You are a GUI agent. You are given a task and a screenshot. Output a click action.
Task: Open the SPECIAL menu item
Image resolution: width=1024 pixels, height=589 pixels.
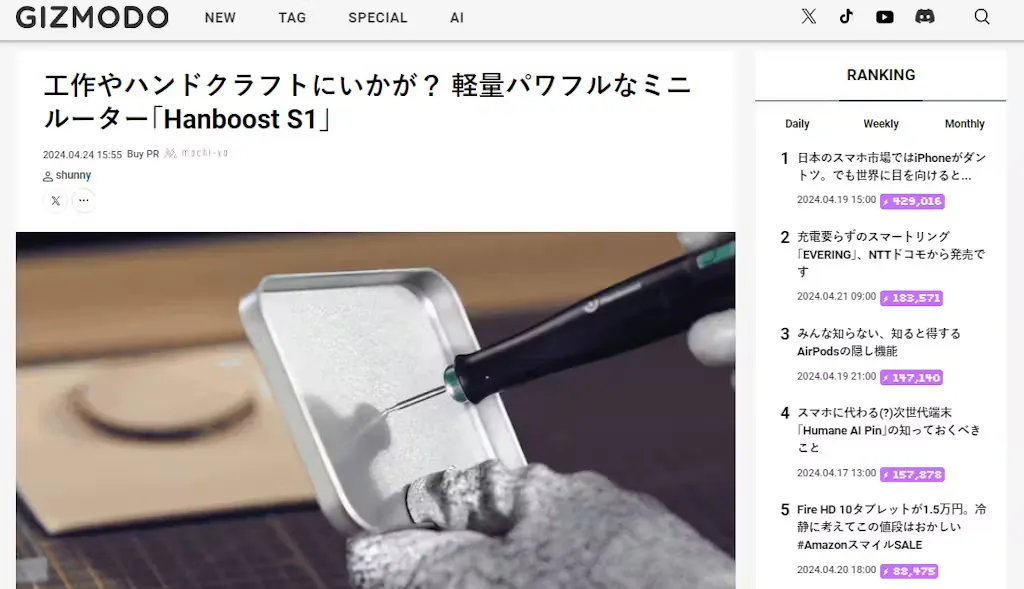(377, 18)
